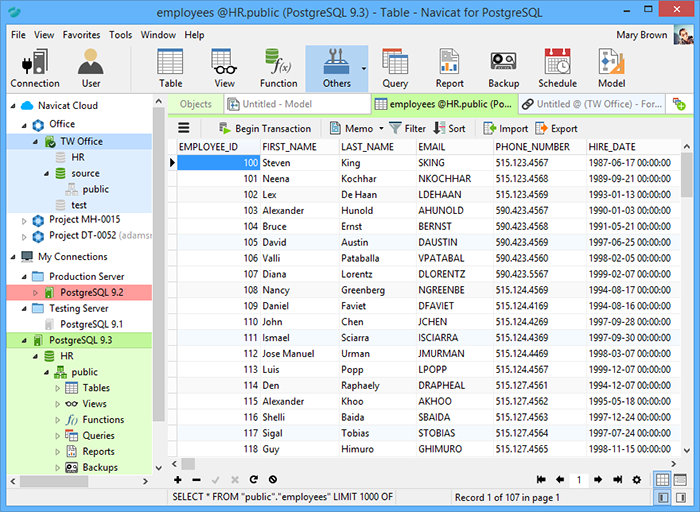Jump to the last page of records
This screenshot has width=700, height=512.
pyautogui.click(x=617, y=479)
